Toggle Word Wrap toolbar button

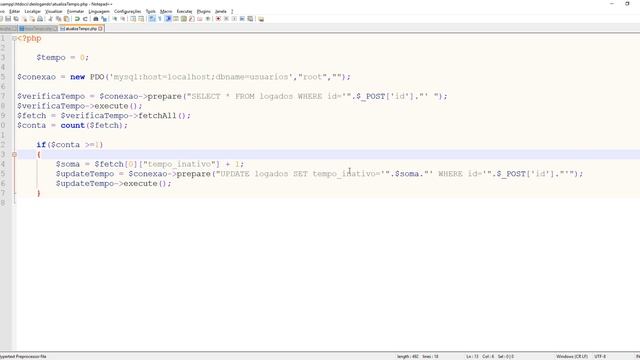click(151, 19)
